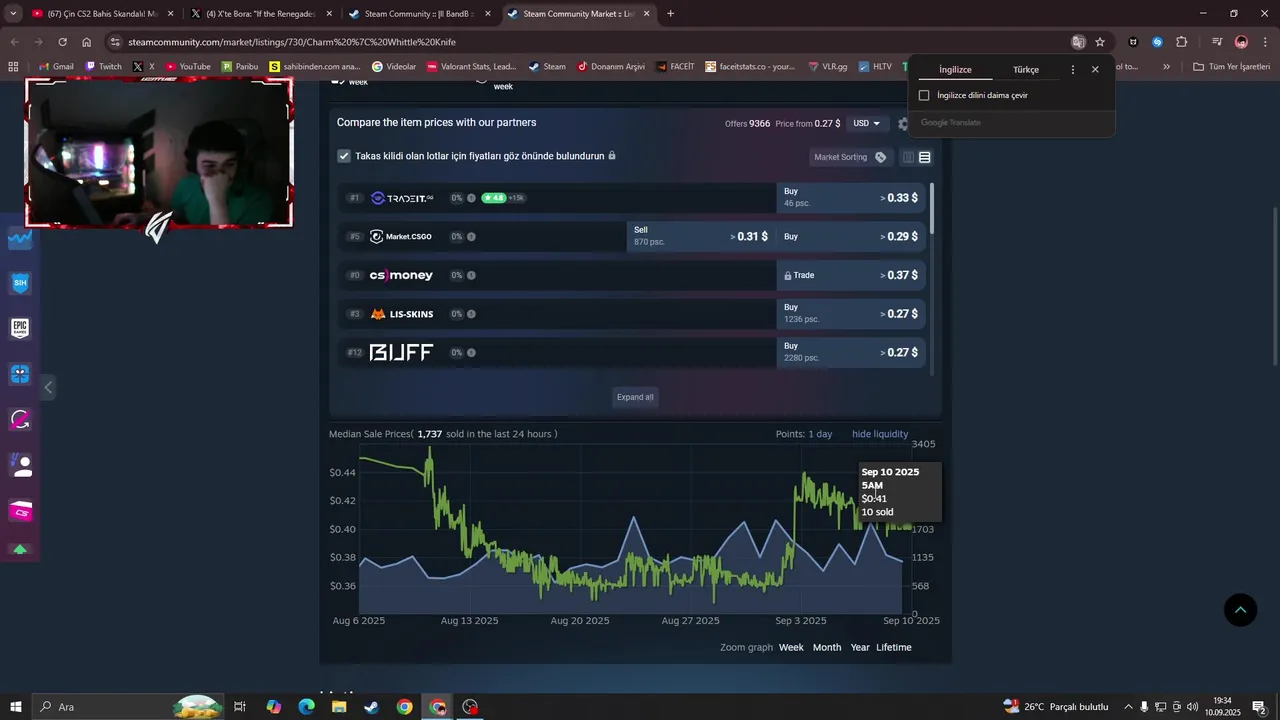Buy on LIS-SKINS for 0.27 $
Screen dimensions: 1280x720
pos(850,314)
